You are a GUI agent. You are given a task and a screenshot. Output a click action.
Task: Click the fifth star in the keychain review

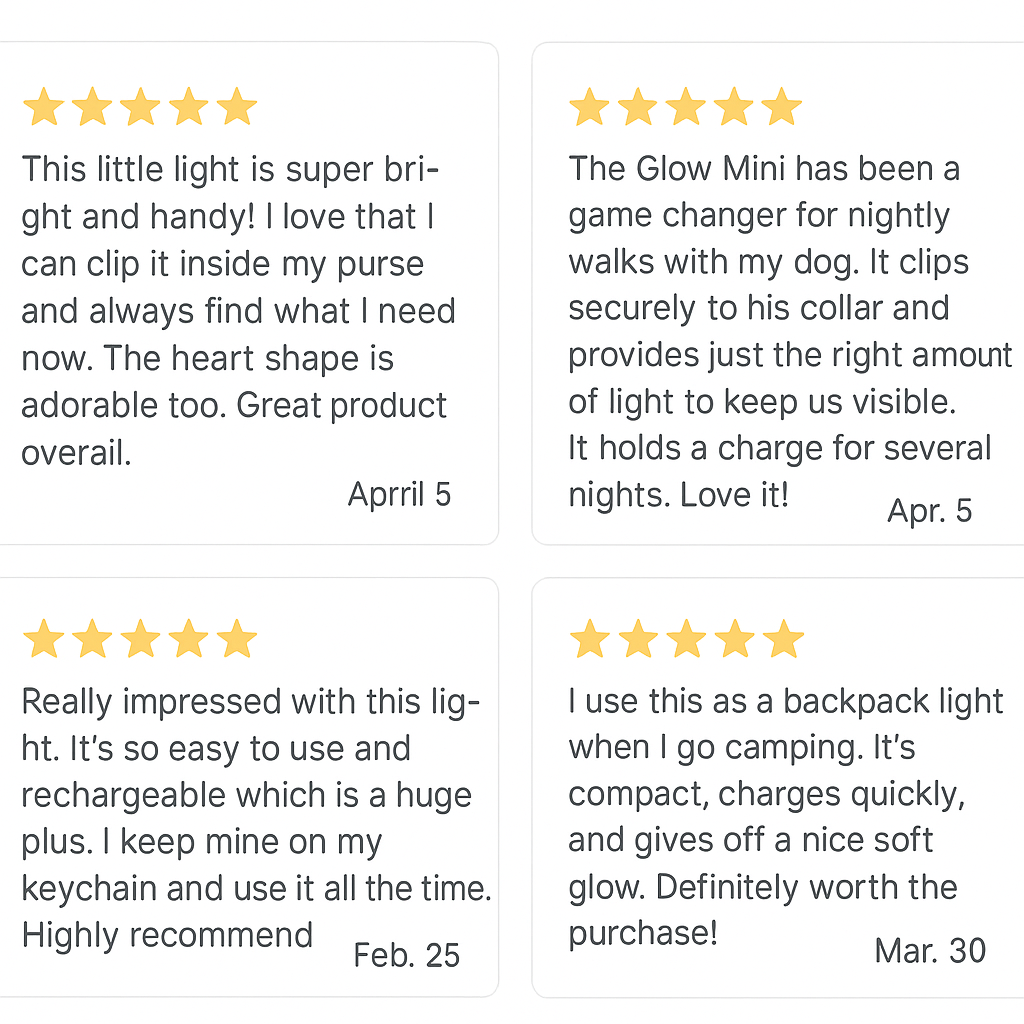(237, 638)
